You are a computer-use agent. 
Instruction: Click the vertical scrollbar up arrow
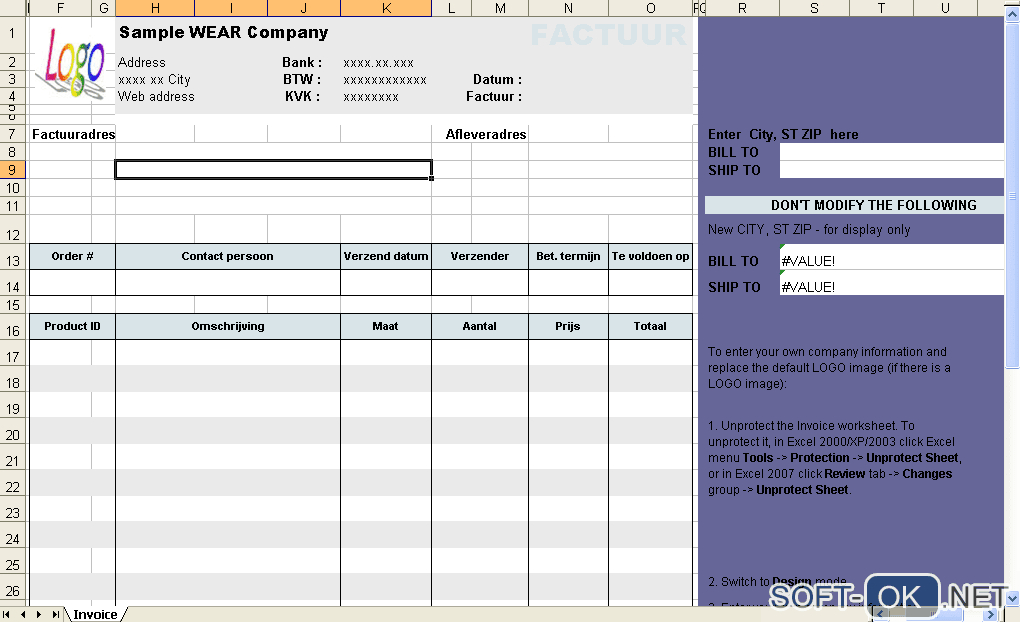pyautogui.click(x=1012, y=16)
